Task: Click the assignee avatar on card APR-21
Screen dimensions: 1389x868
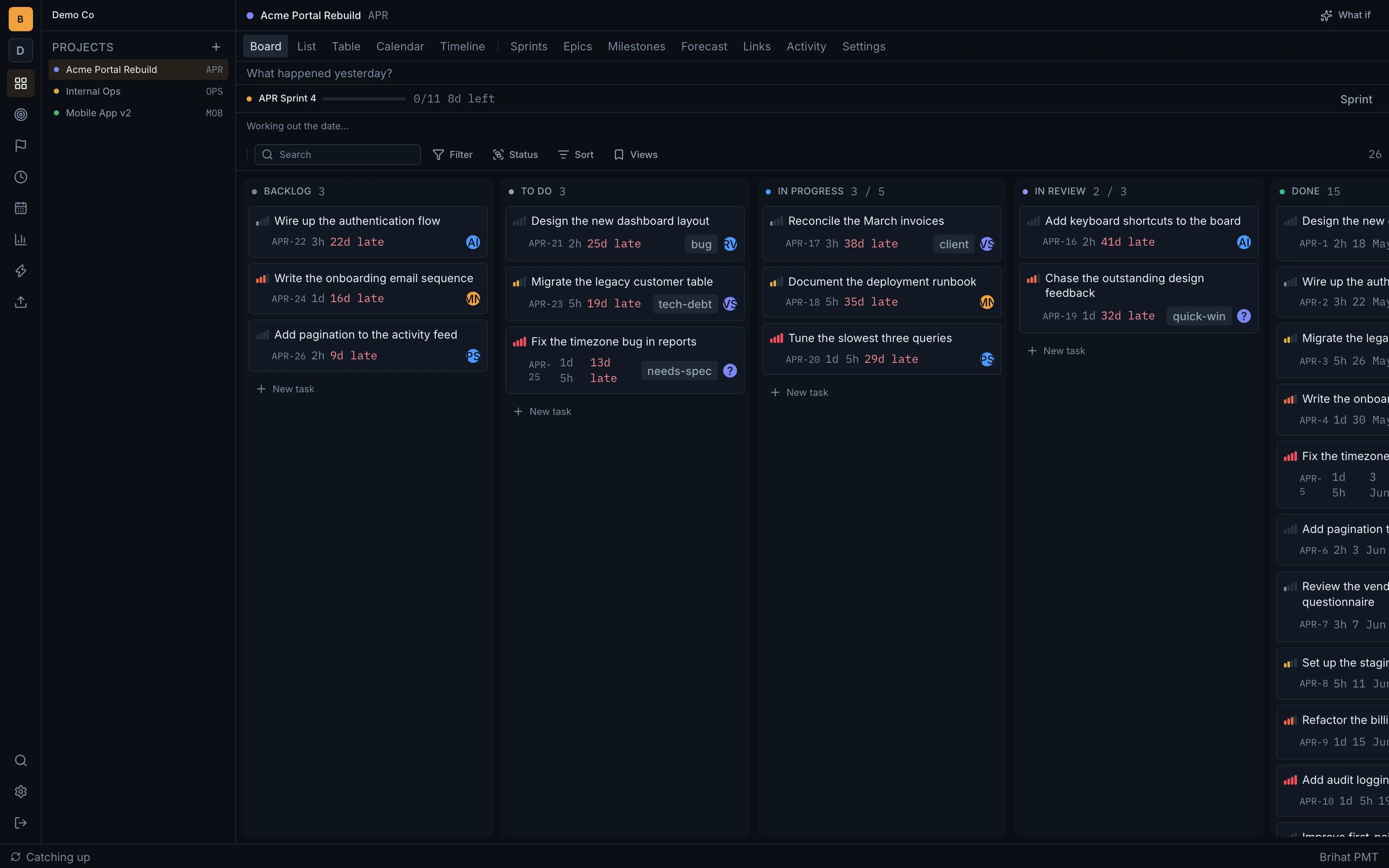Action: coord(730,244)
